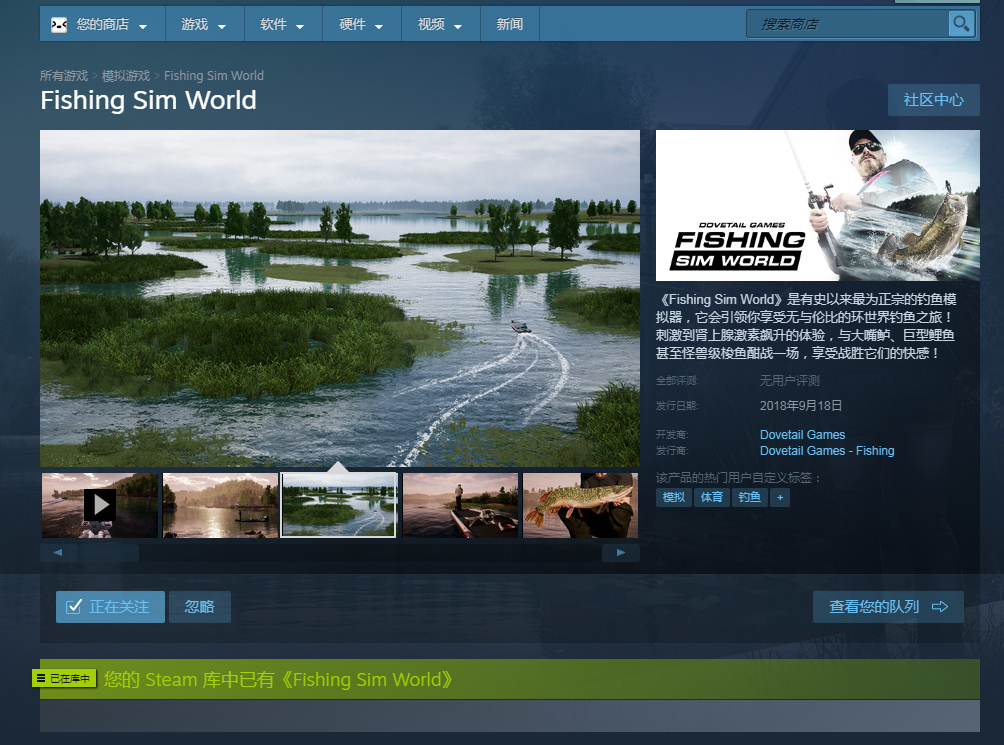1004x745 pixels.
Task: Click the release date 2018年9月18日
Action: (800, 406)
